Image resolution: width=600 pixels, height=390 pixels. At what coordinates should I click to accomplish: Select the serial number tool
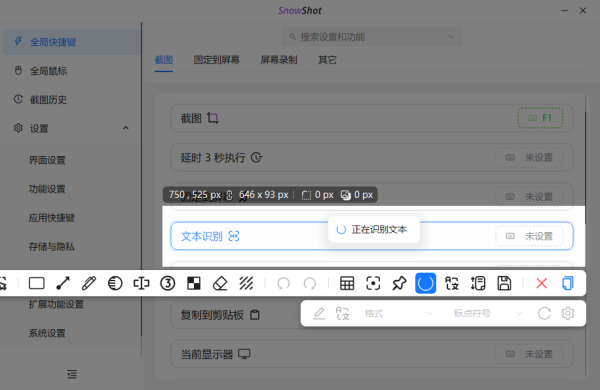tap(168, 284)
